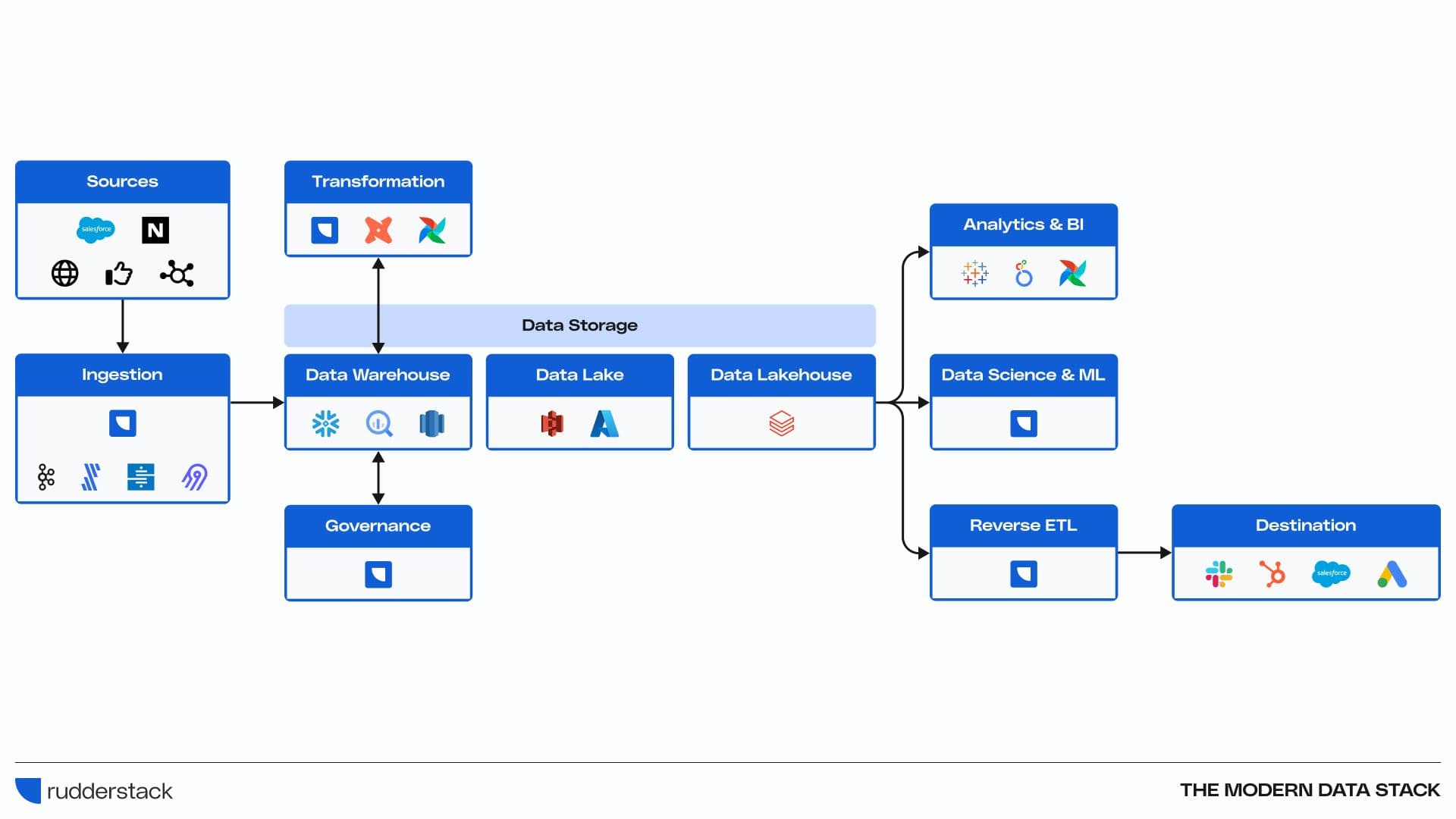The image size is (1456, 819).
Task: Click the thumbs-up icon in Sources
Action: (118, 273)
